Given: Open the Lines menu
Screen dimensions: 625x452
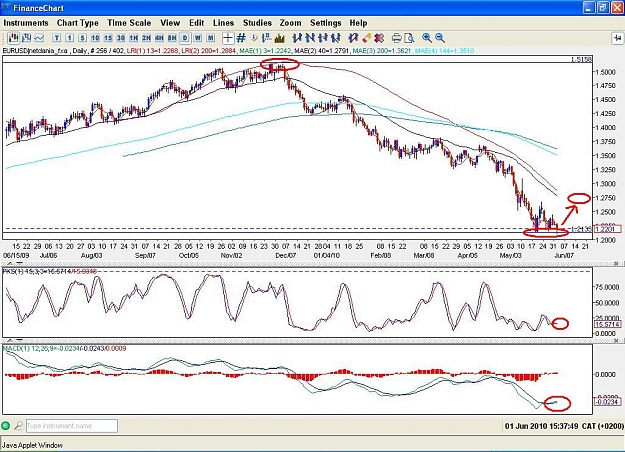Looking at the screenshot, I should 223,23.
